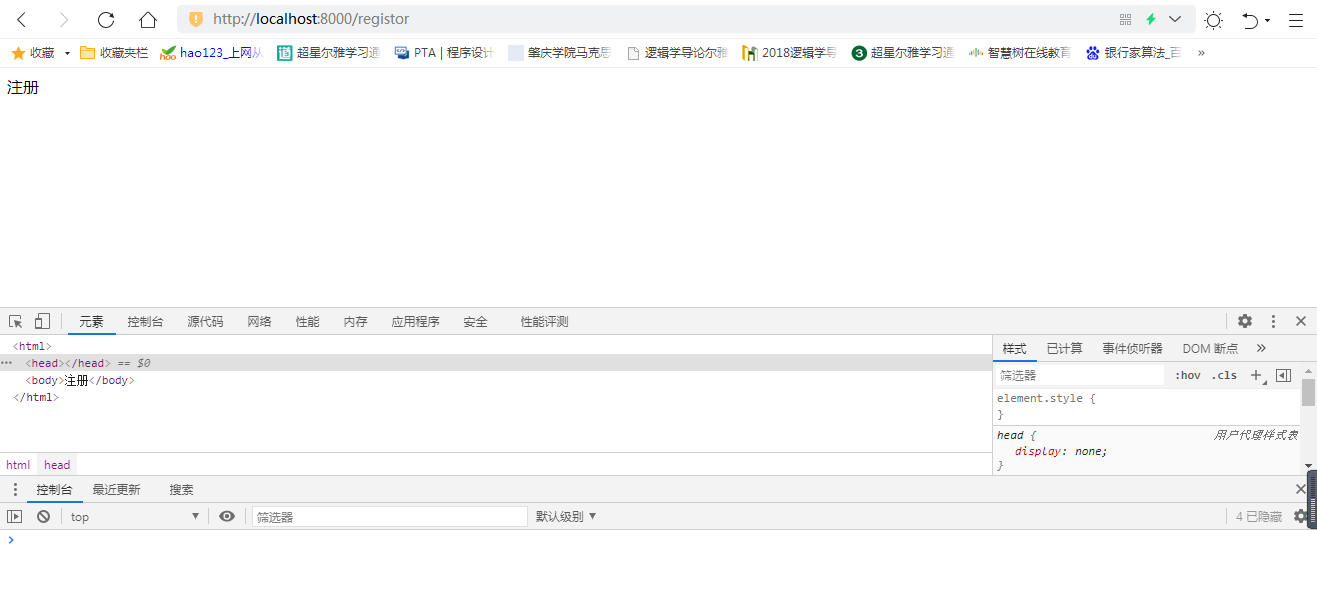Switch to the 已计算 pane tab

tap(1064, 348)
